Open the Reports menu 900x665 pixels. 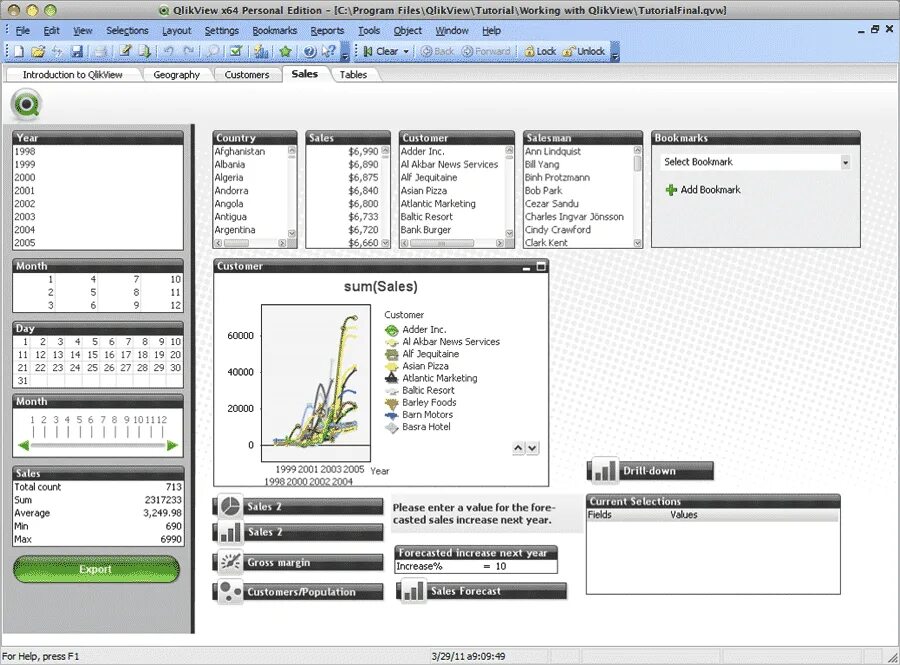point(327,30)
